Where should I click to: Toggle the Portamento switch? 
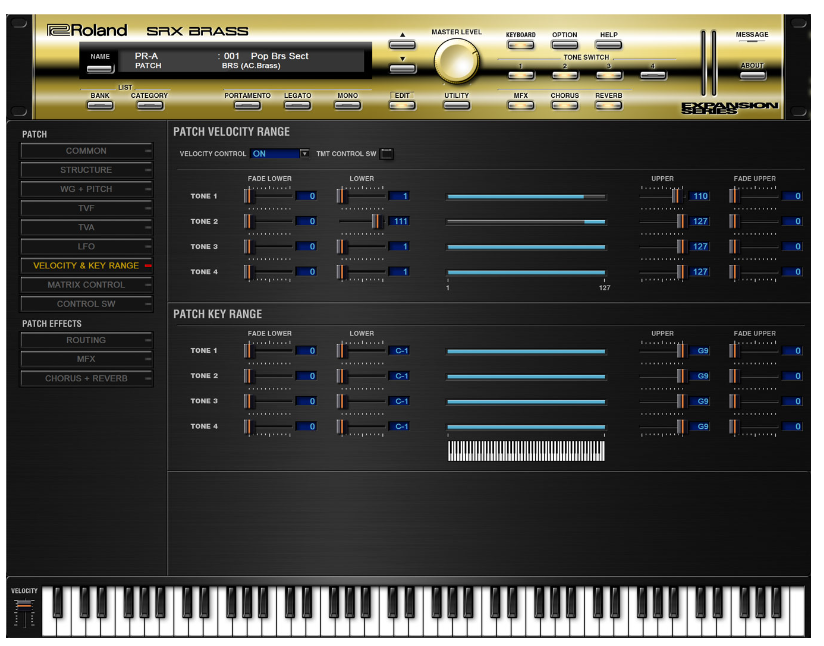tap(247, 105)
